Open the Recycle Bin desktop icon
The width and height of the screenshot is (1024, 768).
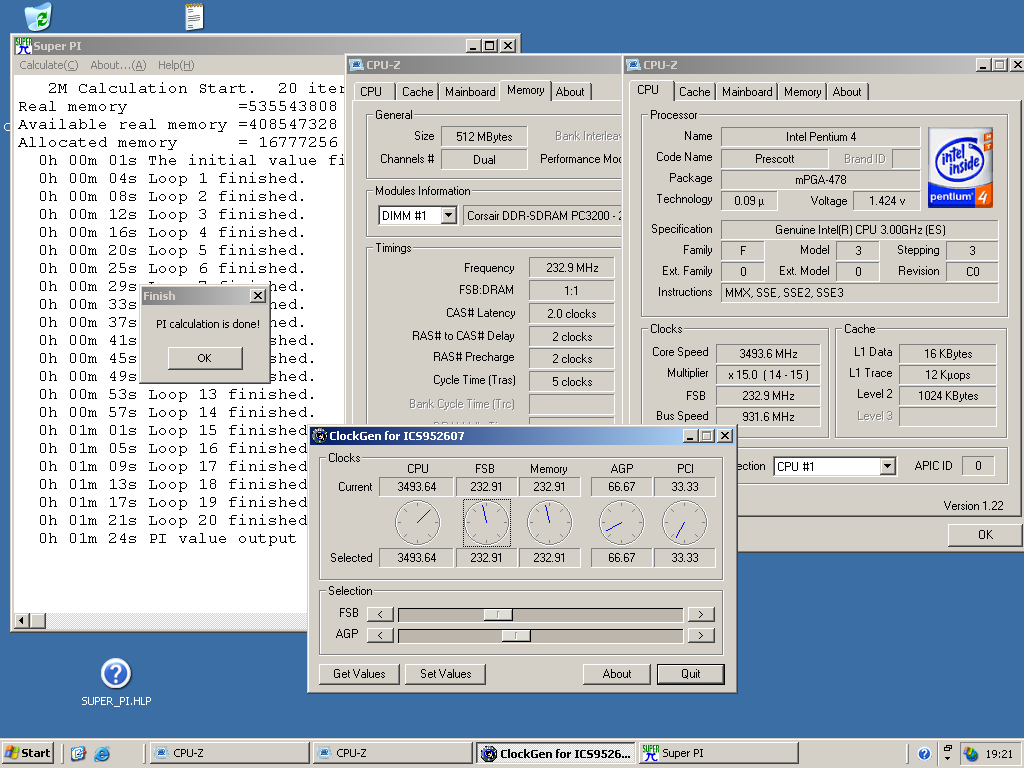coord(38,15)
